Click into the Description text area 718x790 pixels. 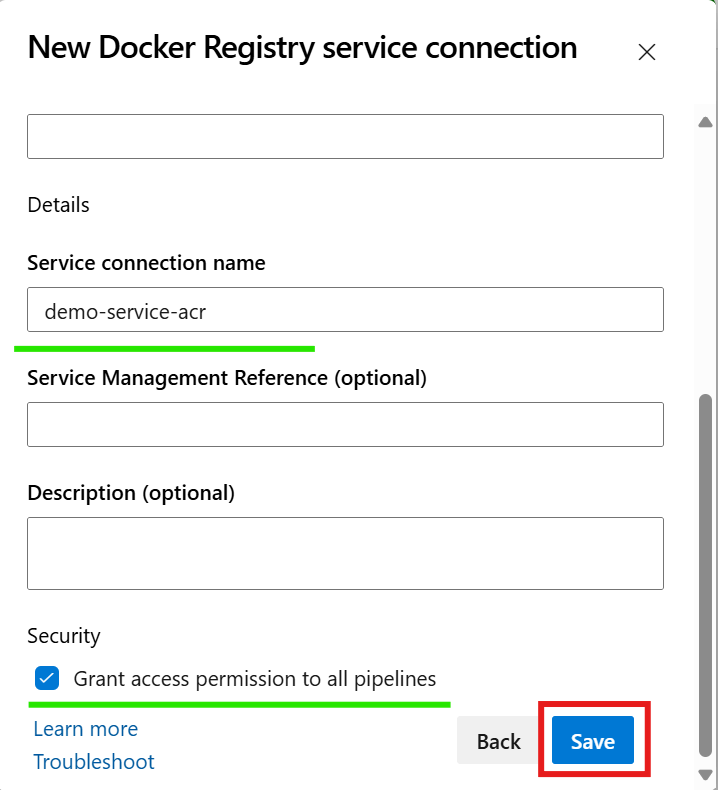[345, 553]
